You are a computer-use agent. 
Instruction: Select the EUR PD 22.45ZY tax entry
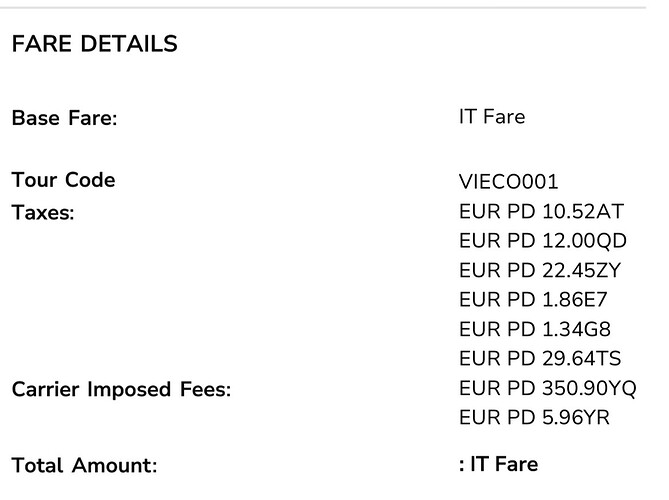(540, 270)
